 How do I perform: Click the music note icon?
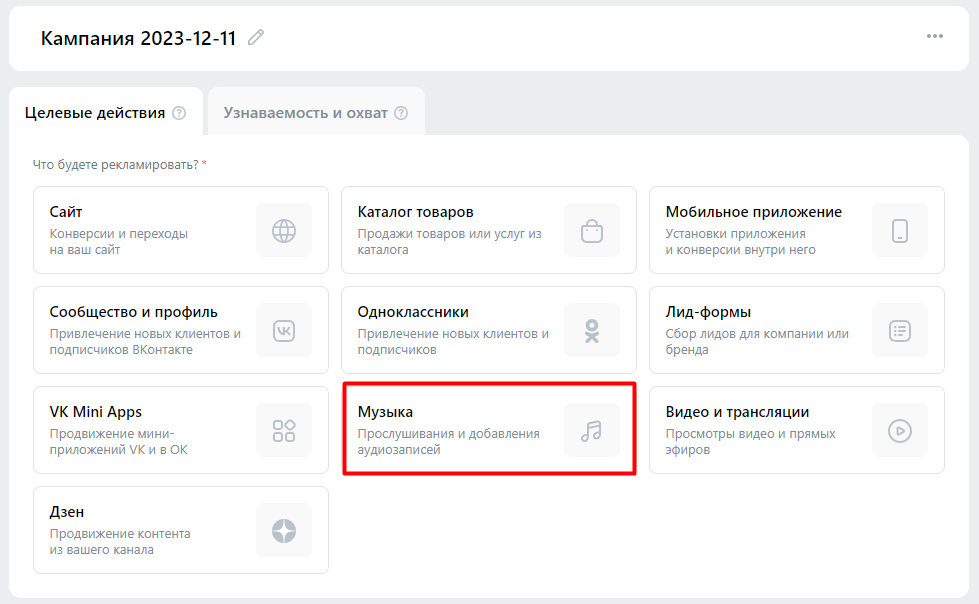592,431
